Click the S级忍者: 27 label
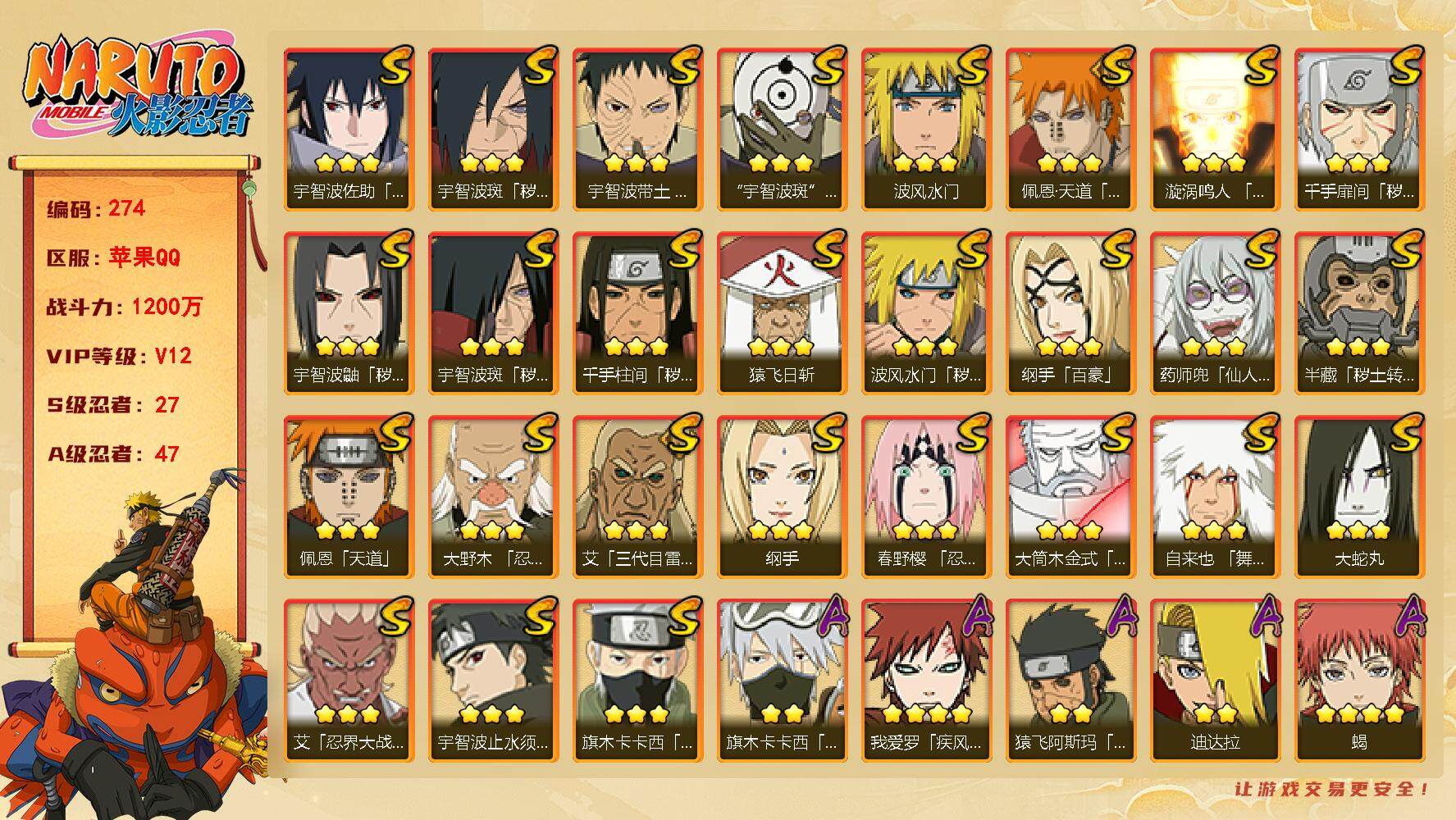This screenshot has height=820, width=1456. coord(113,405)
